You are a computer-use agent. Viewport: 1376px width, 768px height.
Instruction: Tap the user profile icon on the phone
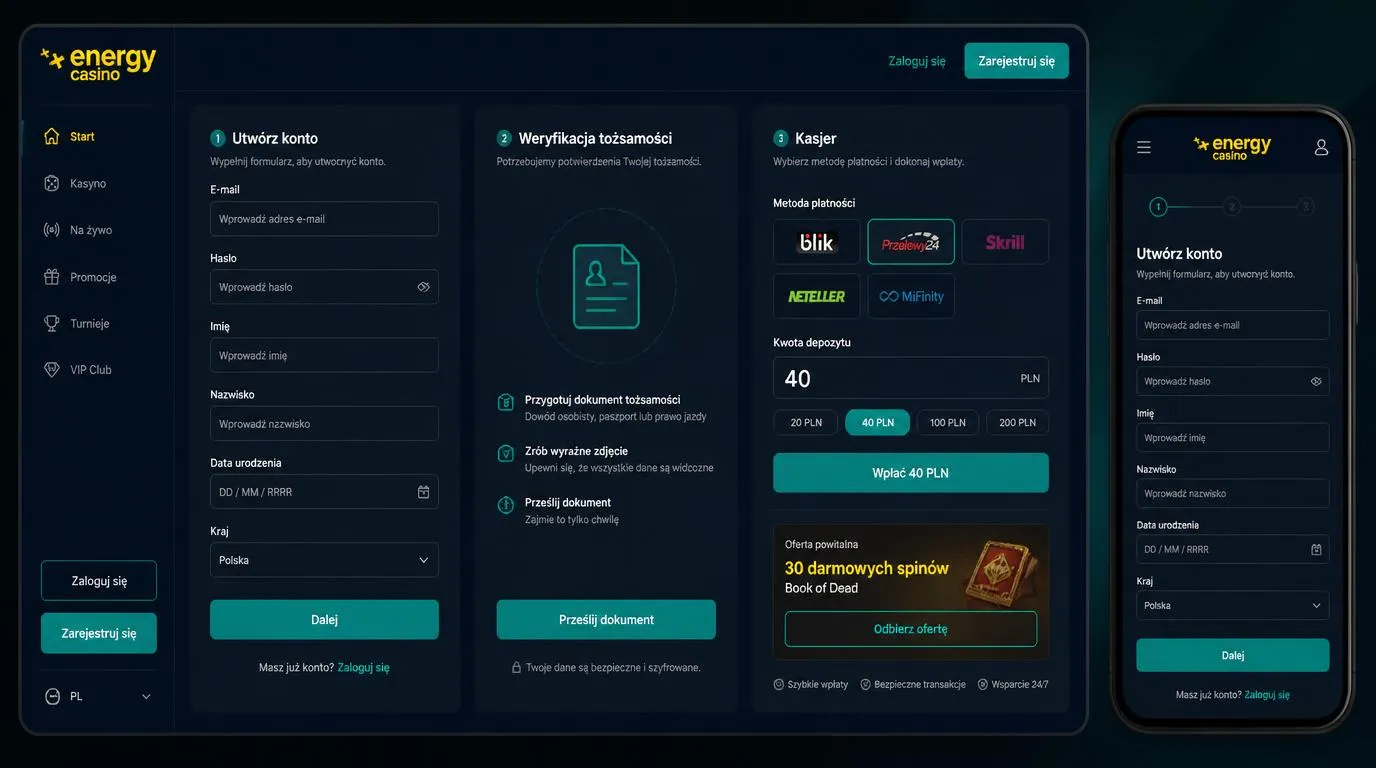pos(1321,147)
